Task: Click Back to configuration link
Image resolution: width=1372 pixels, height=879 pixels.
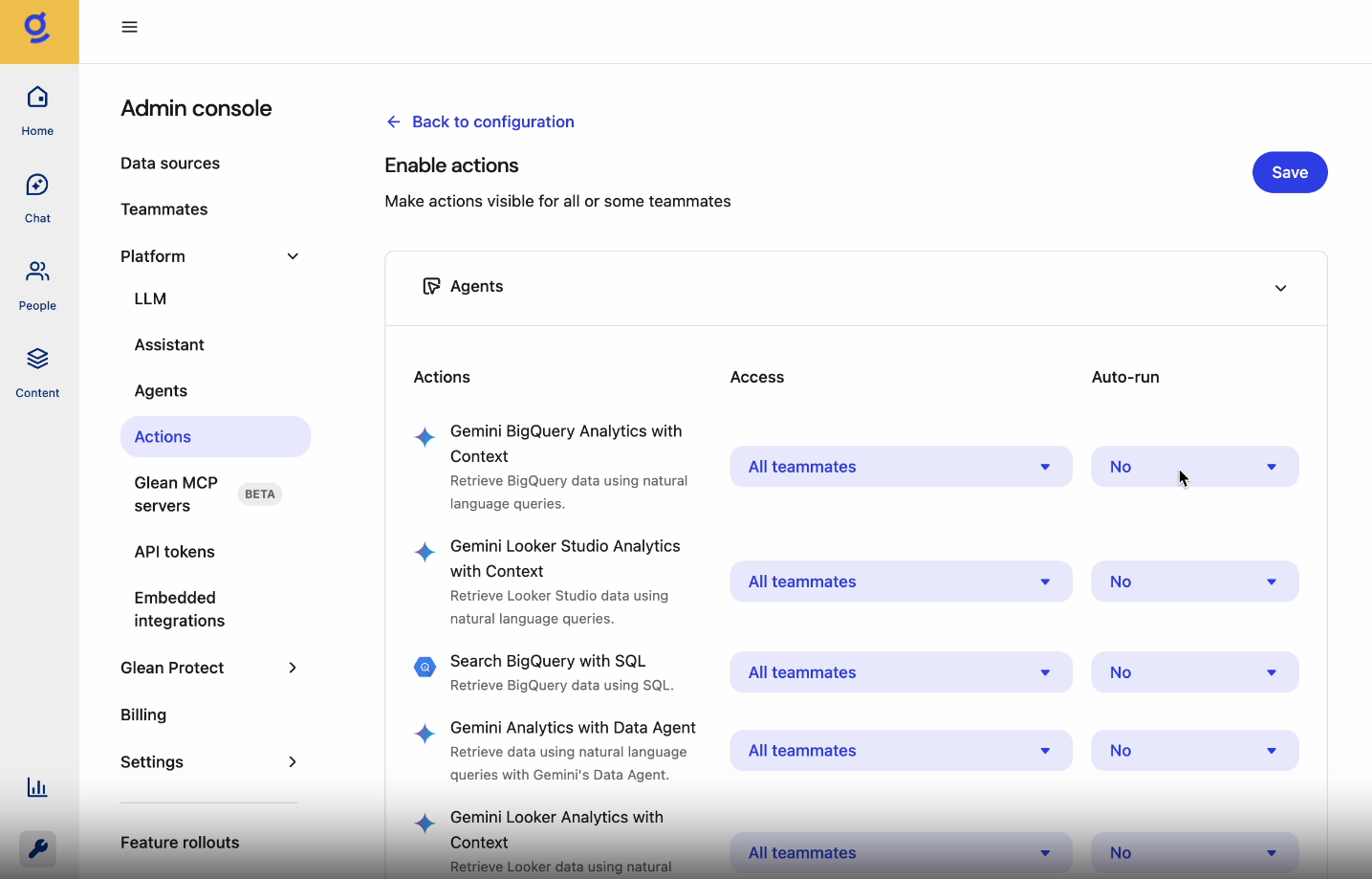Action: (493, 121)
